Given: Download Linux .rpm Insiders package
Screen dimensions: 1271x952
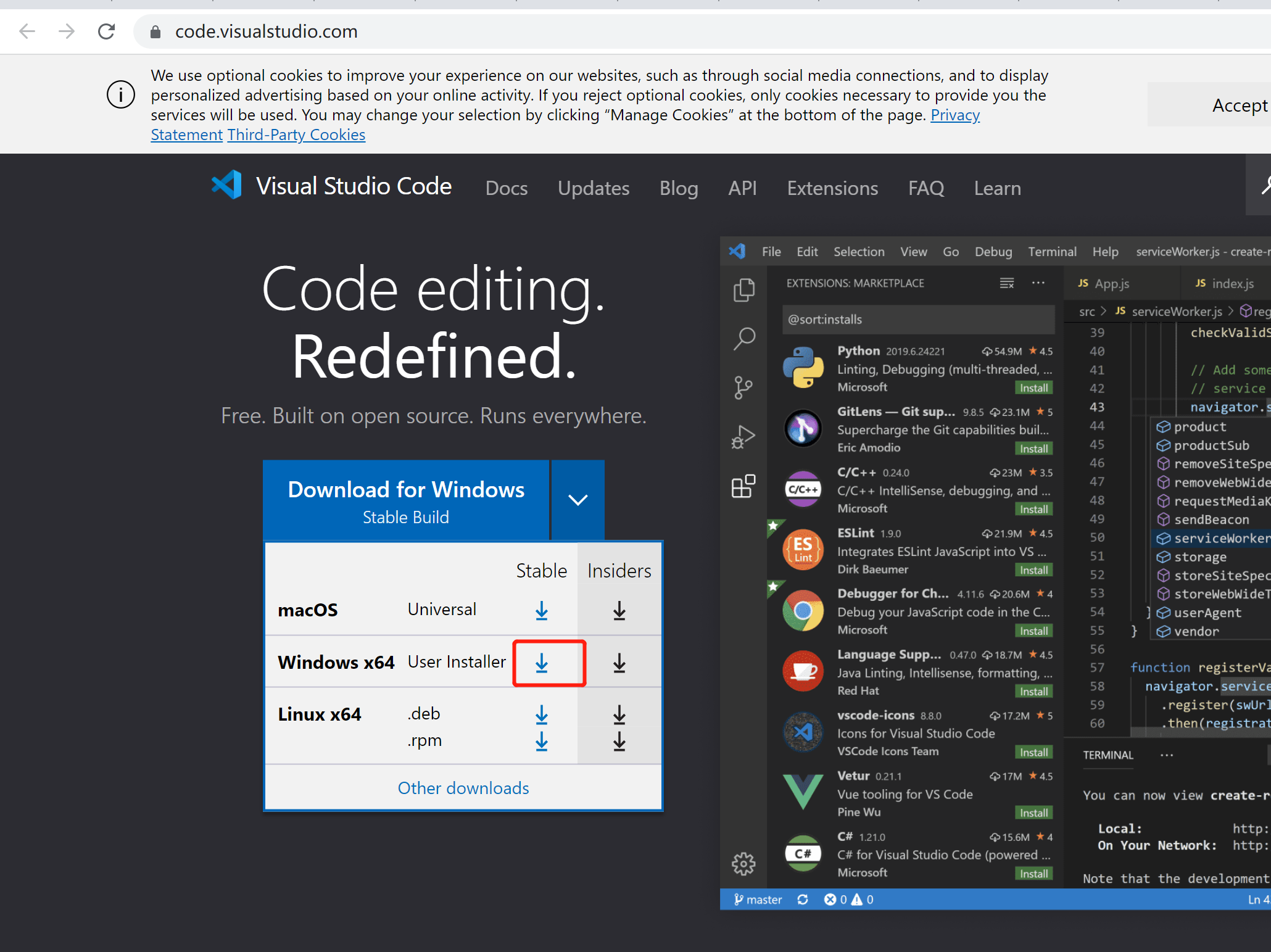Looking at the screenshot, I should tap(619, 742).
